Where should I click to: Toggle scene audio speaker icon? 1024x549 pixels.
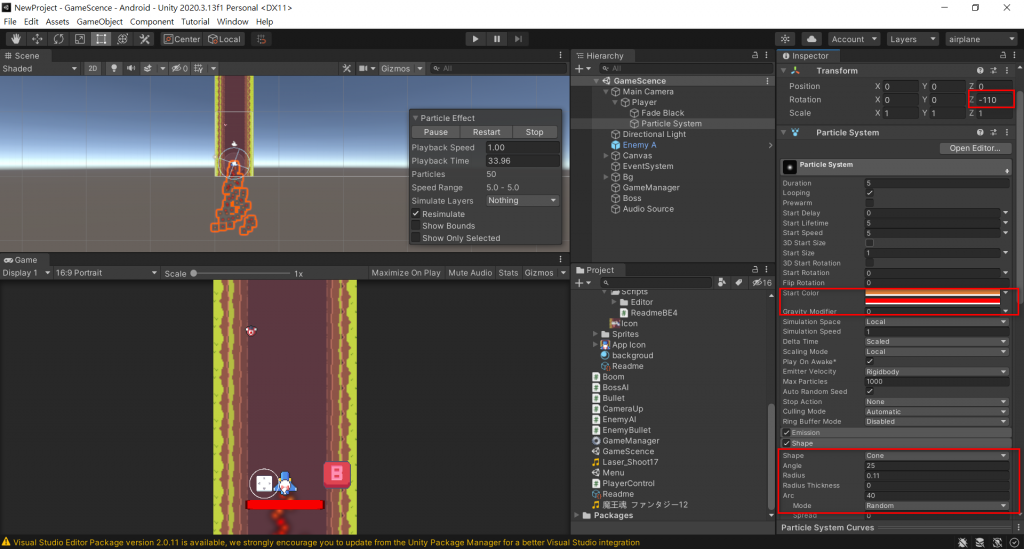(131, 69)
